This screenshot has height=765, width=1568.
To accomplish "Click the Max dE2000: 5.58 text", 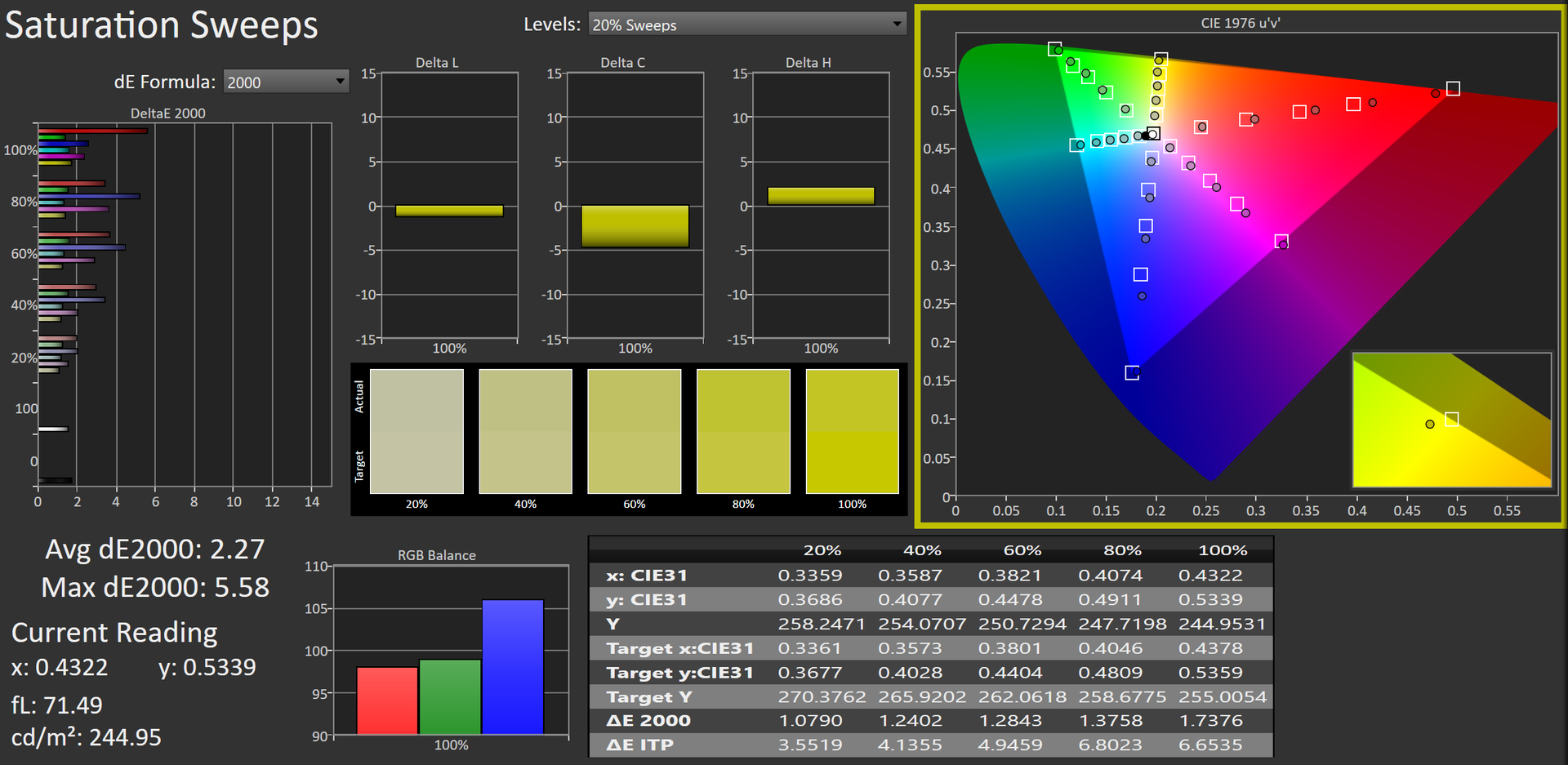I will pos(155,587).
